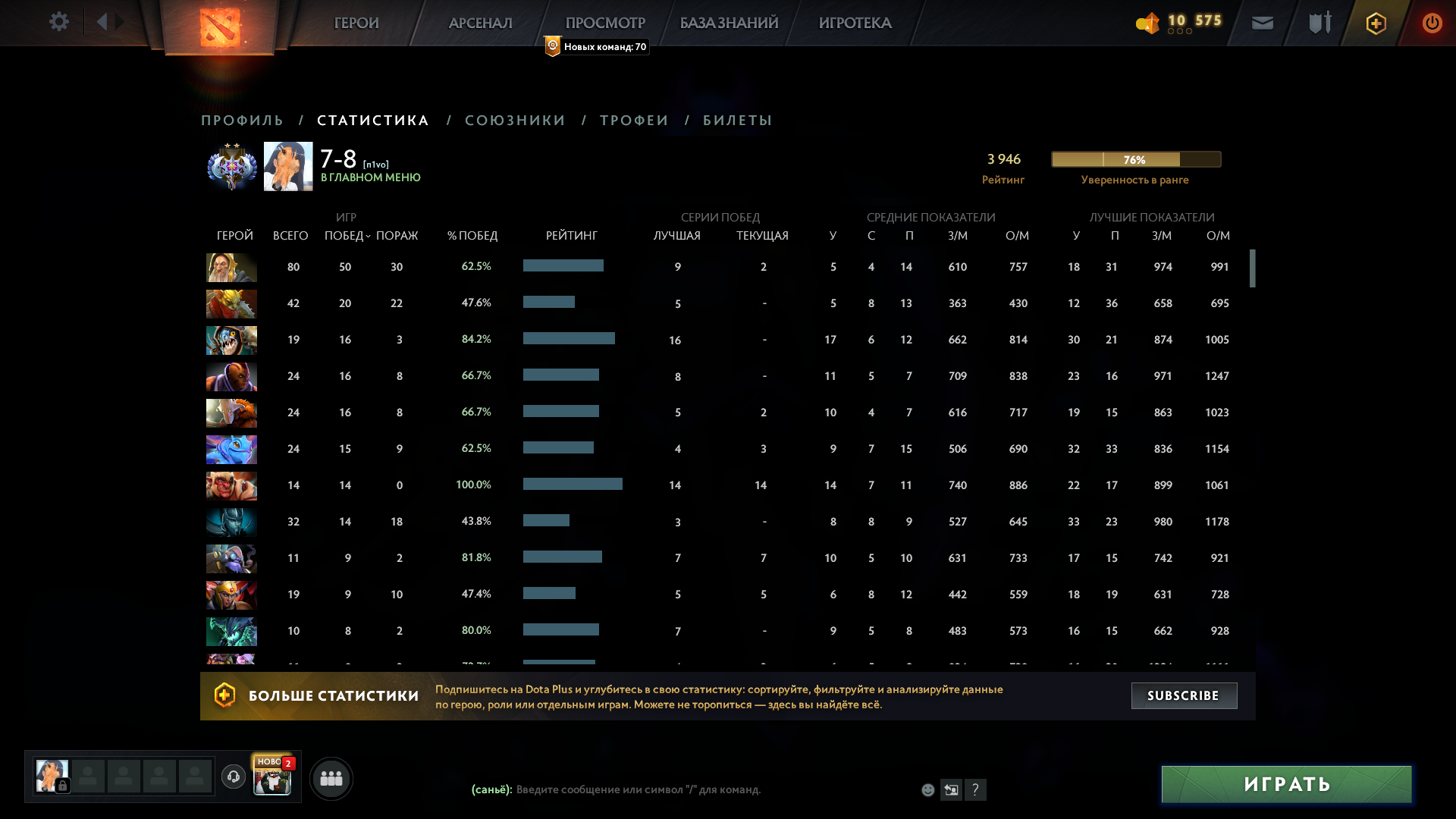Click 3 946 rating value
This screenshot has height=819, width=1456.
(x=1003, y=159)
